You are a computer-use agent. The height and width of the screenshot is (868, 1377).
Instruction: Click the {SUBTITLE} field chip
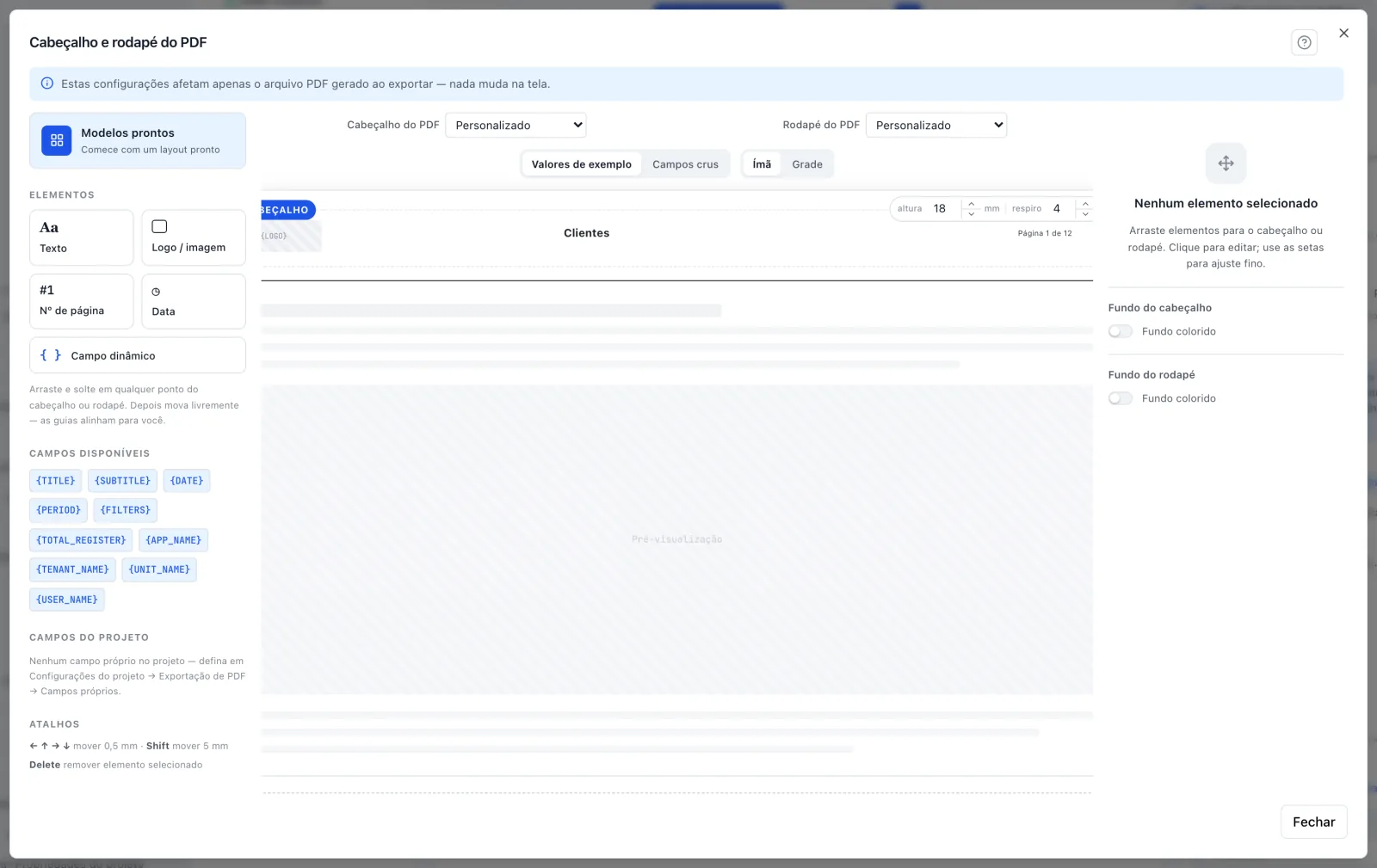pos(122,481)
